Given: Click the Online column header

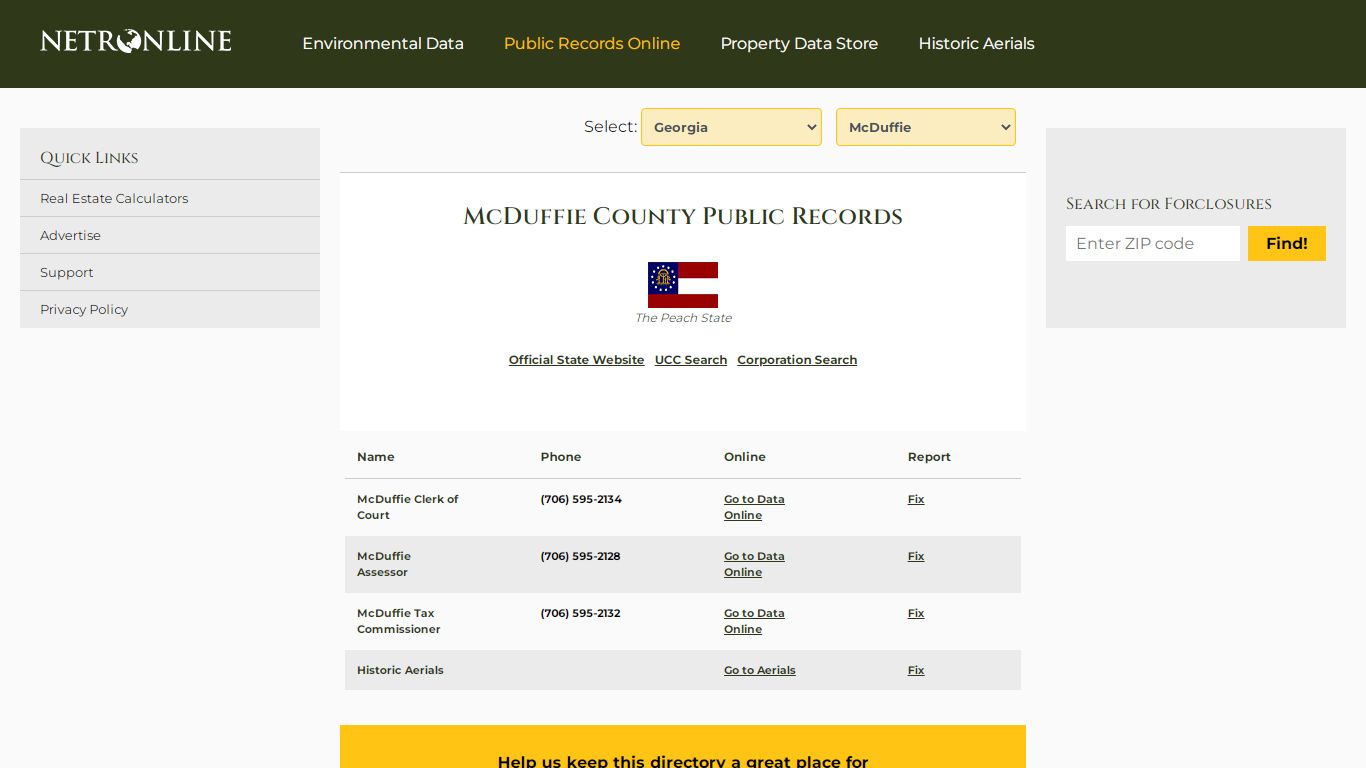Looking at the screenshot, I should click(745, 457).
